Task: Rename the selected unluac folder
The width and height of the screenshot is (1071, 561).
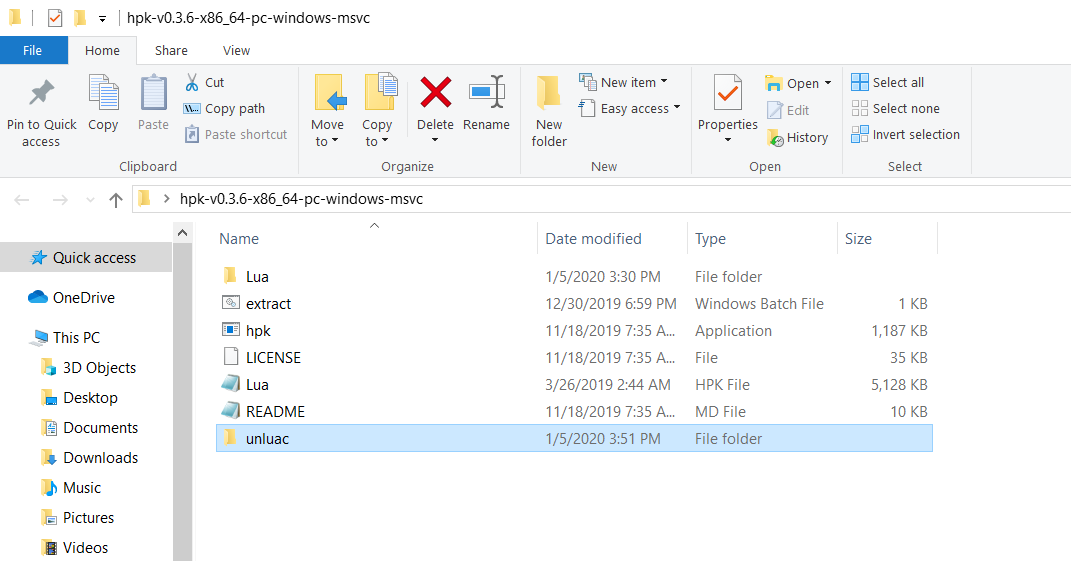Action: (x=486, y=104)
